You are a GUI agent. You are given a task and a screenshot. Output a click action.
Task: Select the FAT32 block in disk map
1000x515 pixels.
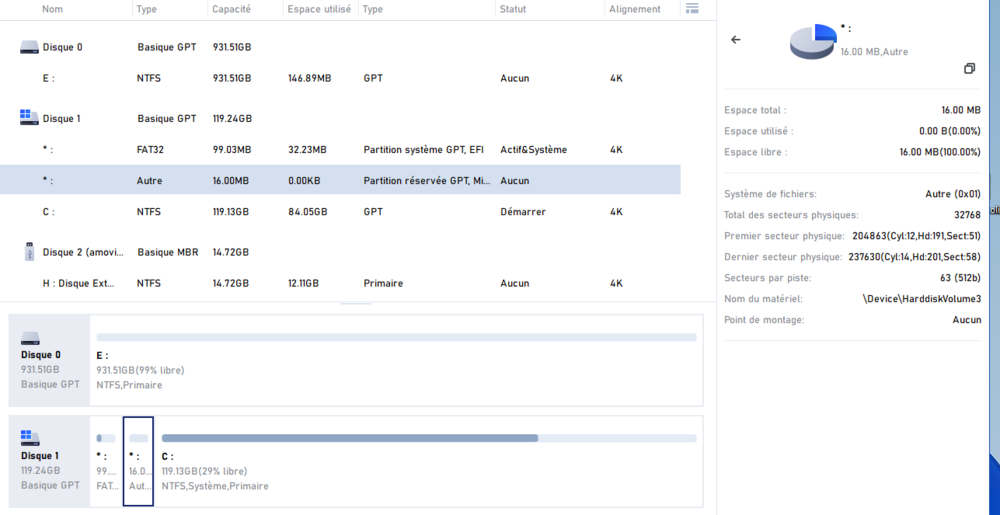pos(106,461)
